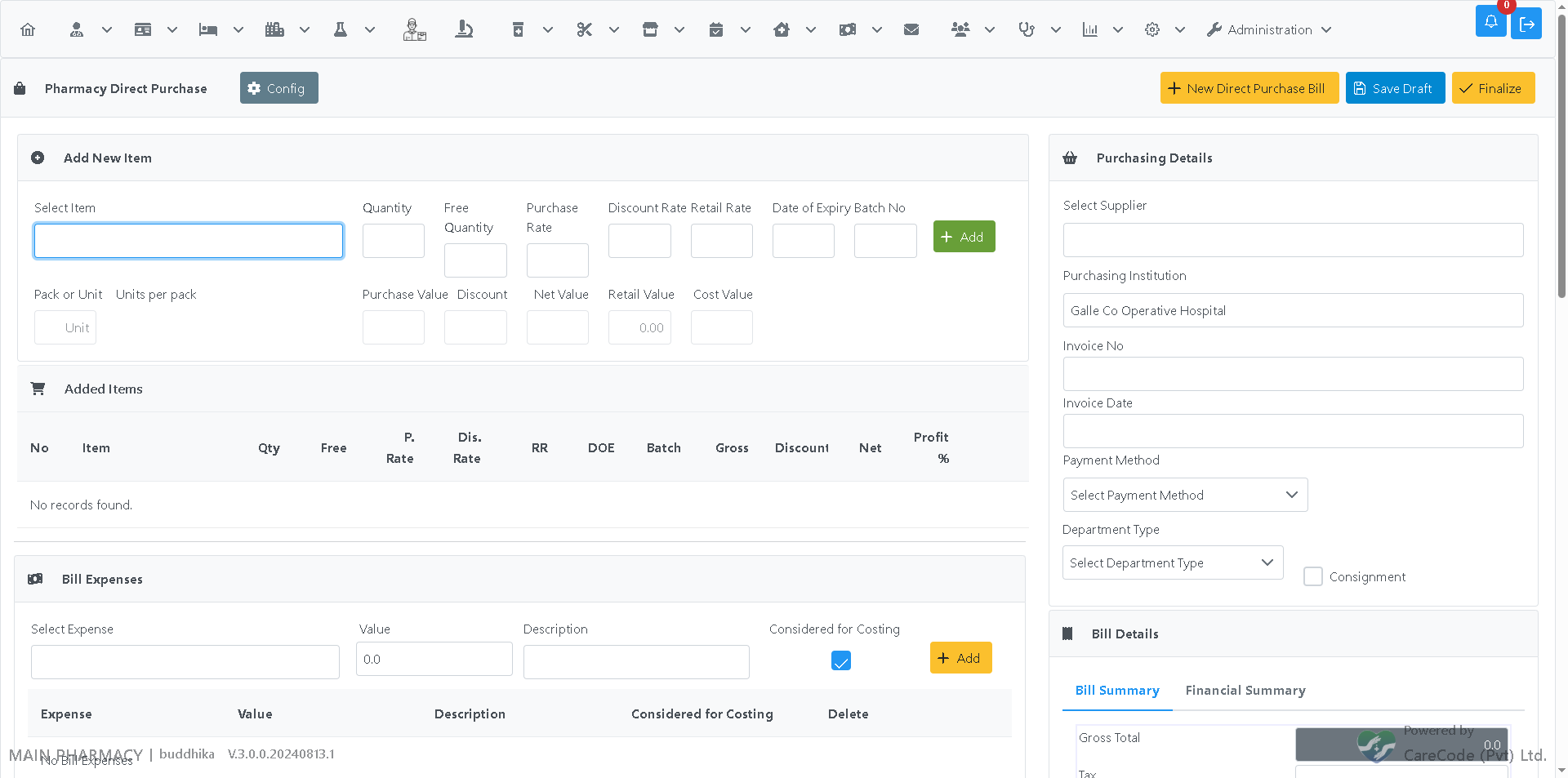Click the Save Draft button
The height and width of the screenshot is (778, 1568).
point(1395,88)
